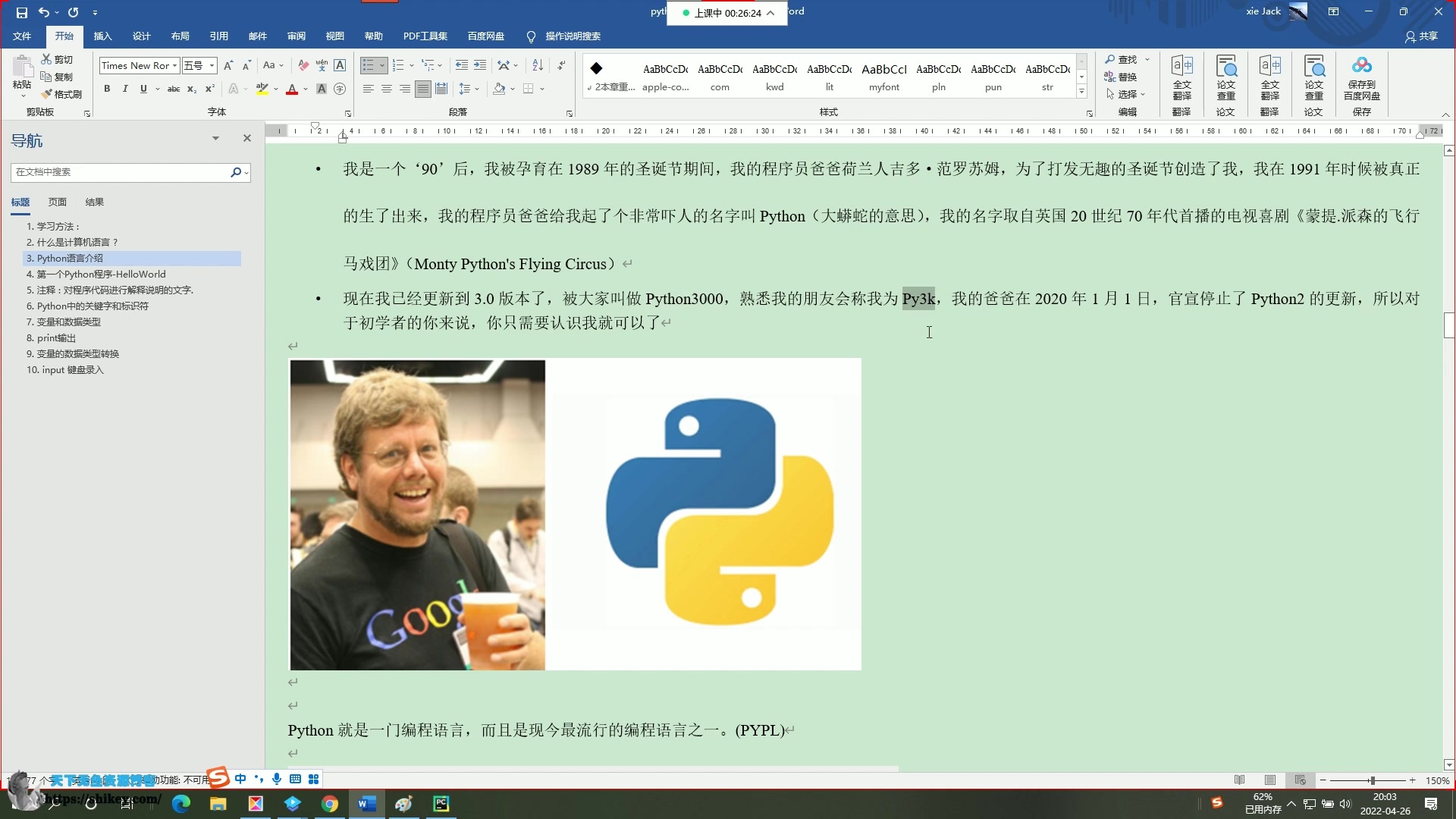Apply yellow text highlight color
The height and width of the screenshot is (819, 1456).
point(262,89)
